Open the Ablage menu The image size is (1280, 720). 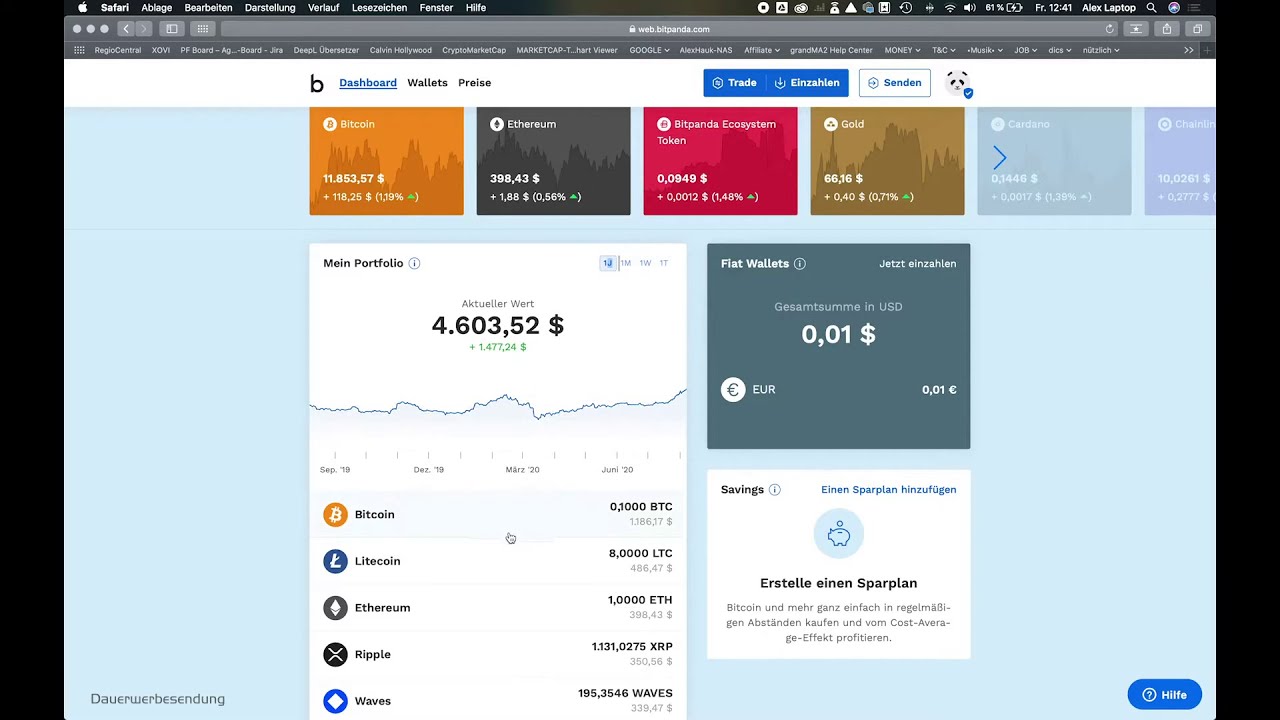point(157,7)
